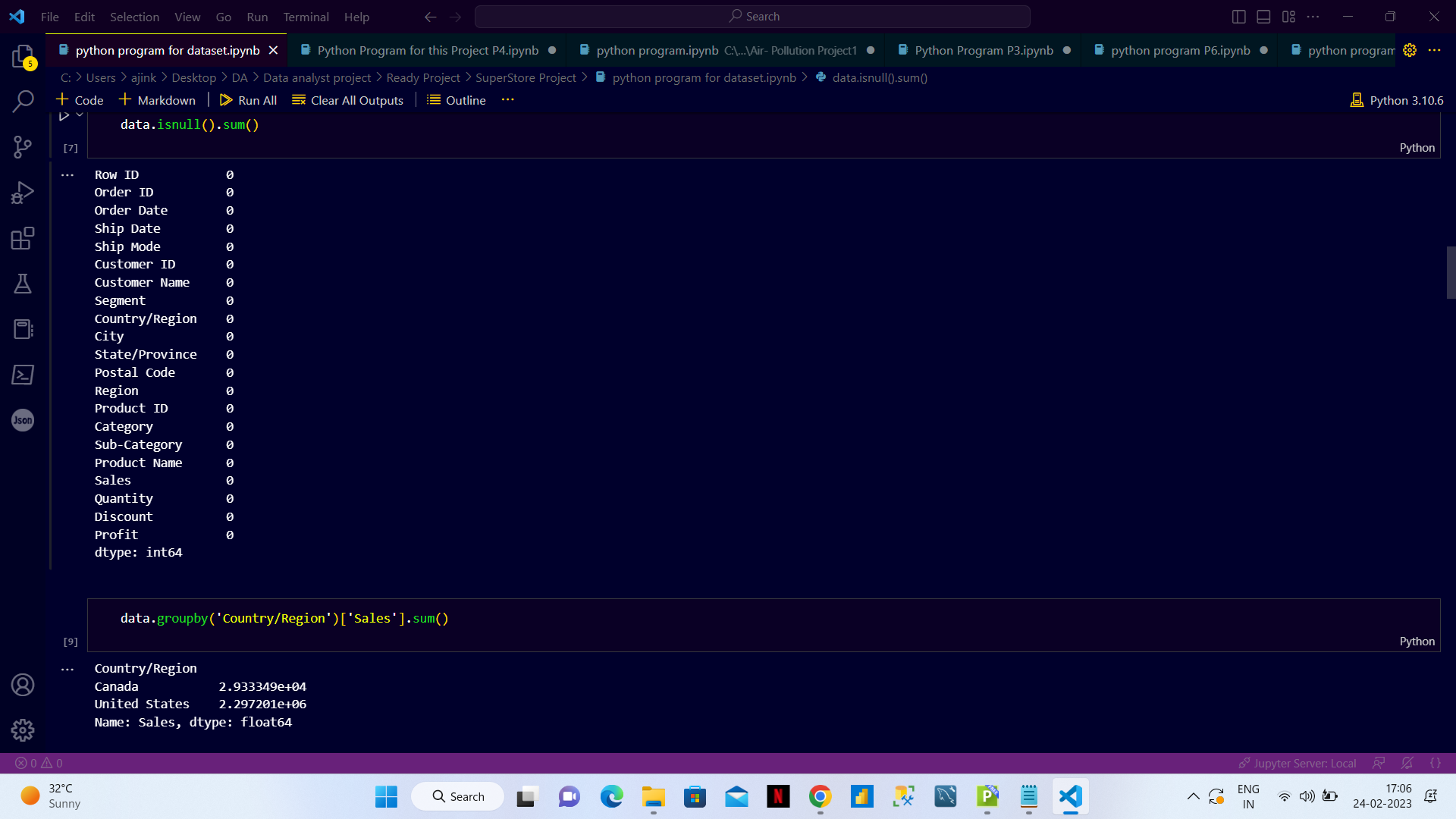Open the Source Control view

23,147
